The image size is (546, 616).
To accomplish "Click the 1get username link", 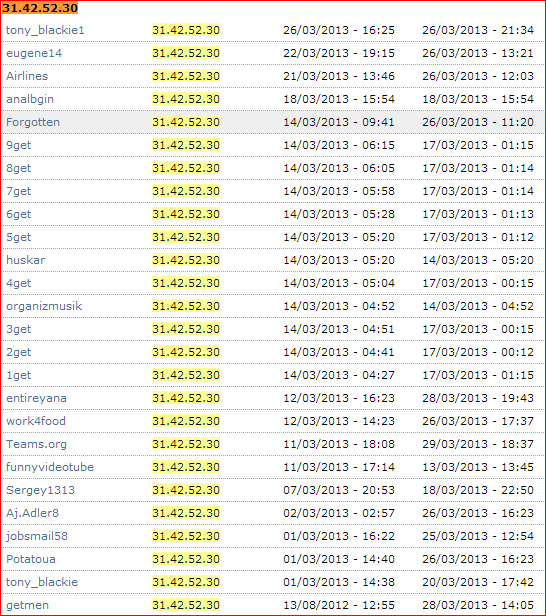I will [18, 375].
